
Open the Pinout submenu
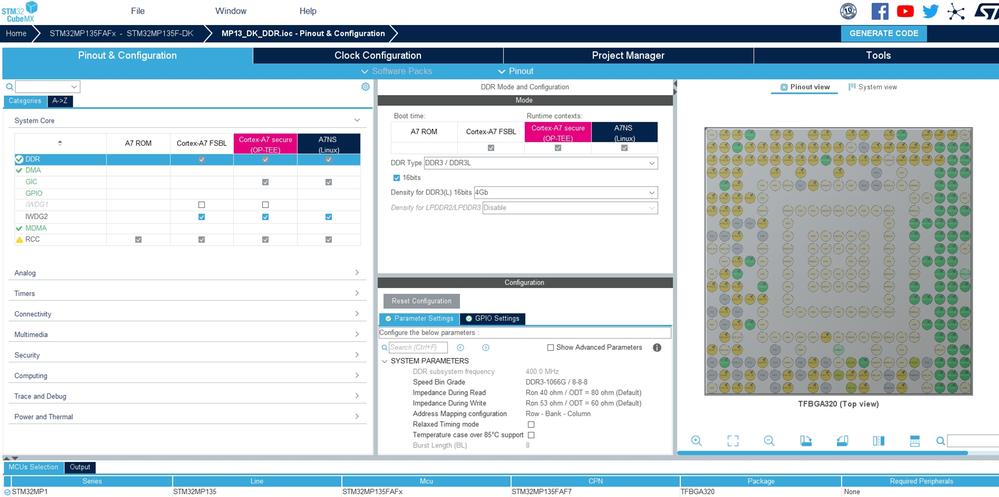[516, 71]
